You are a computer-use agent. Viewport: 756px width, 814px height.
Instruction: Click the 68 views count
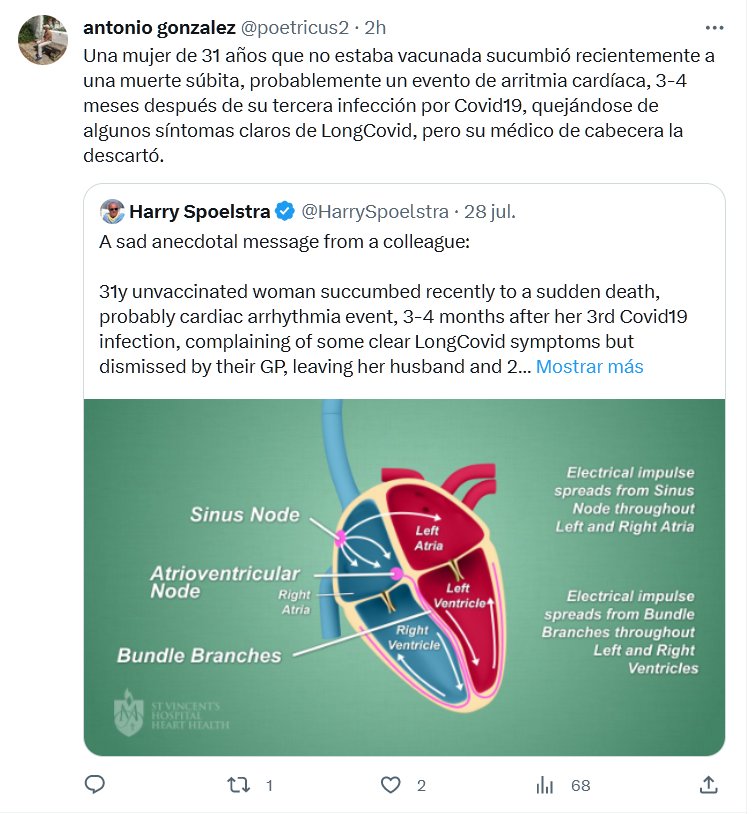click(580, 785)
